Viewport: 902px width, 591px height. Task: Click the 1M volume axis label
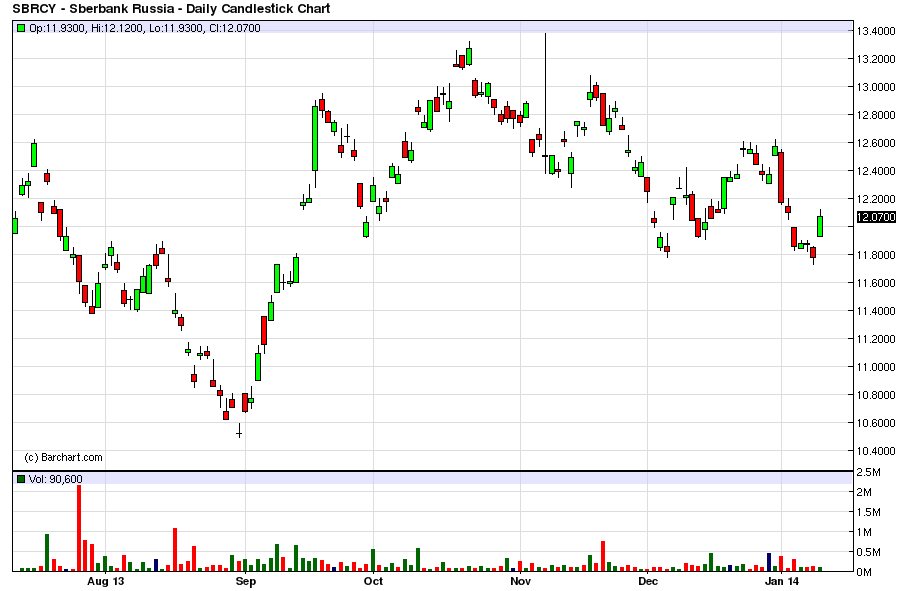[863, 532]
